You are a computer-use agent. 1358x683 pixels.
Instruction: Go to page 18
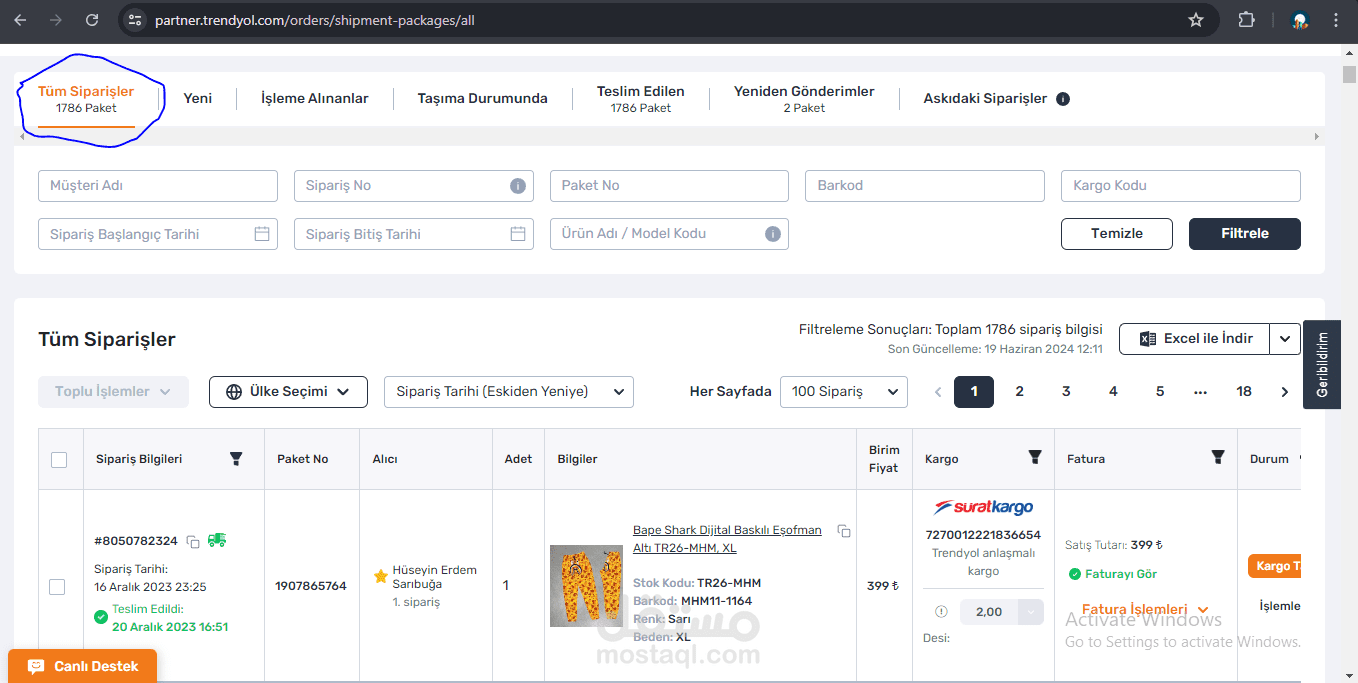1244,392
